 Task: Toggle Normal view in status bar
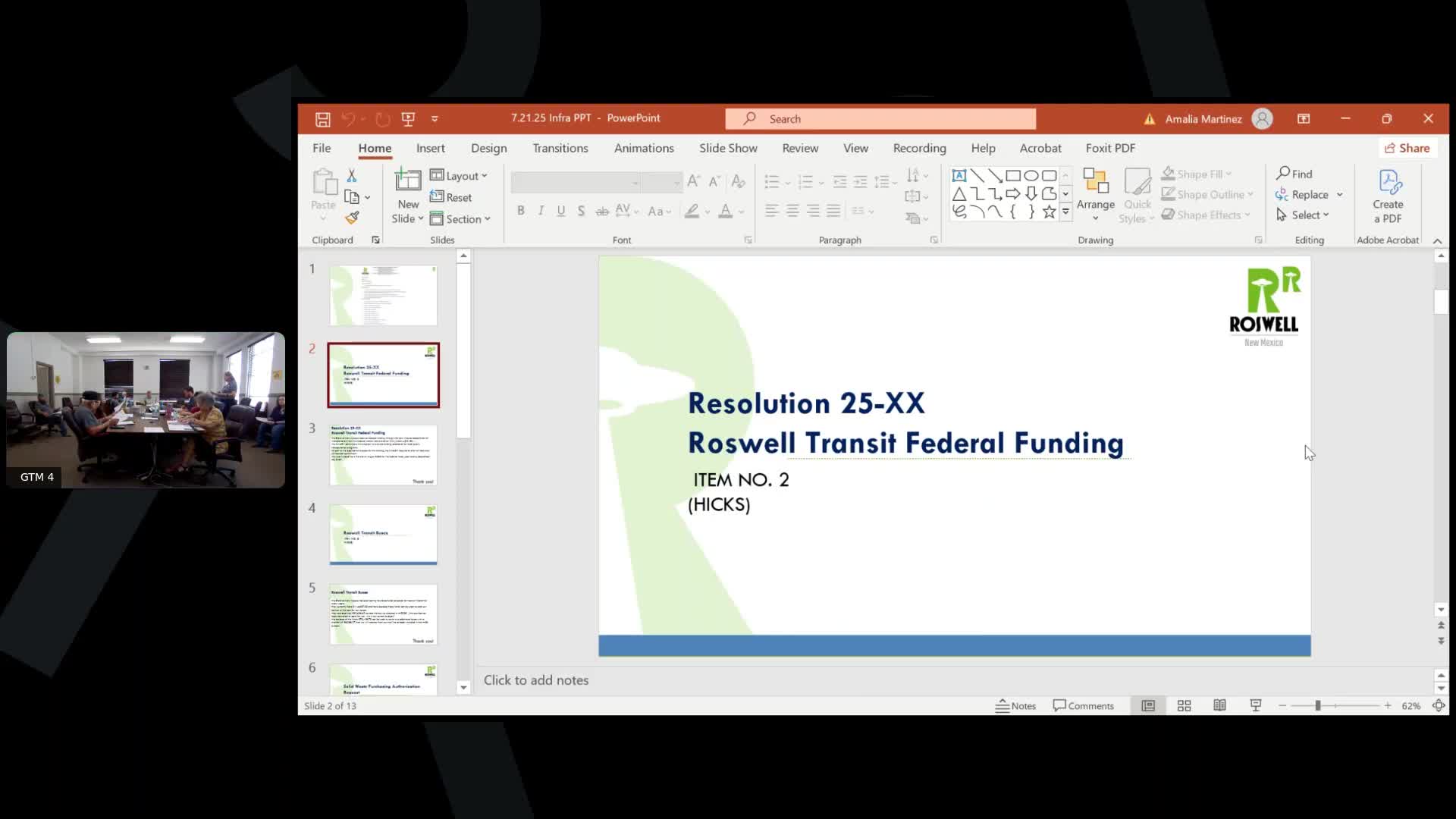(x=1148, y=706)
